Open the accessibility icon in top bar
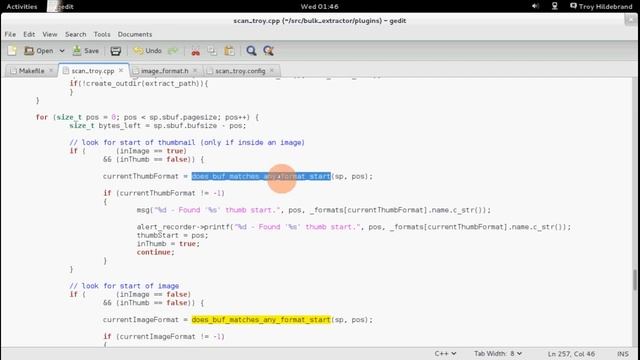Viewport: 640px width, 360px height. pyautogui.click(x=555, y=6)
